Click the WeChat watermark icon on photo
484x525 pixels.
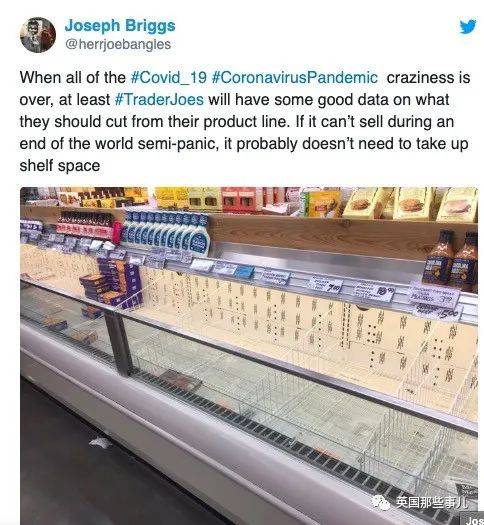(381, 502)
